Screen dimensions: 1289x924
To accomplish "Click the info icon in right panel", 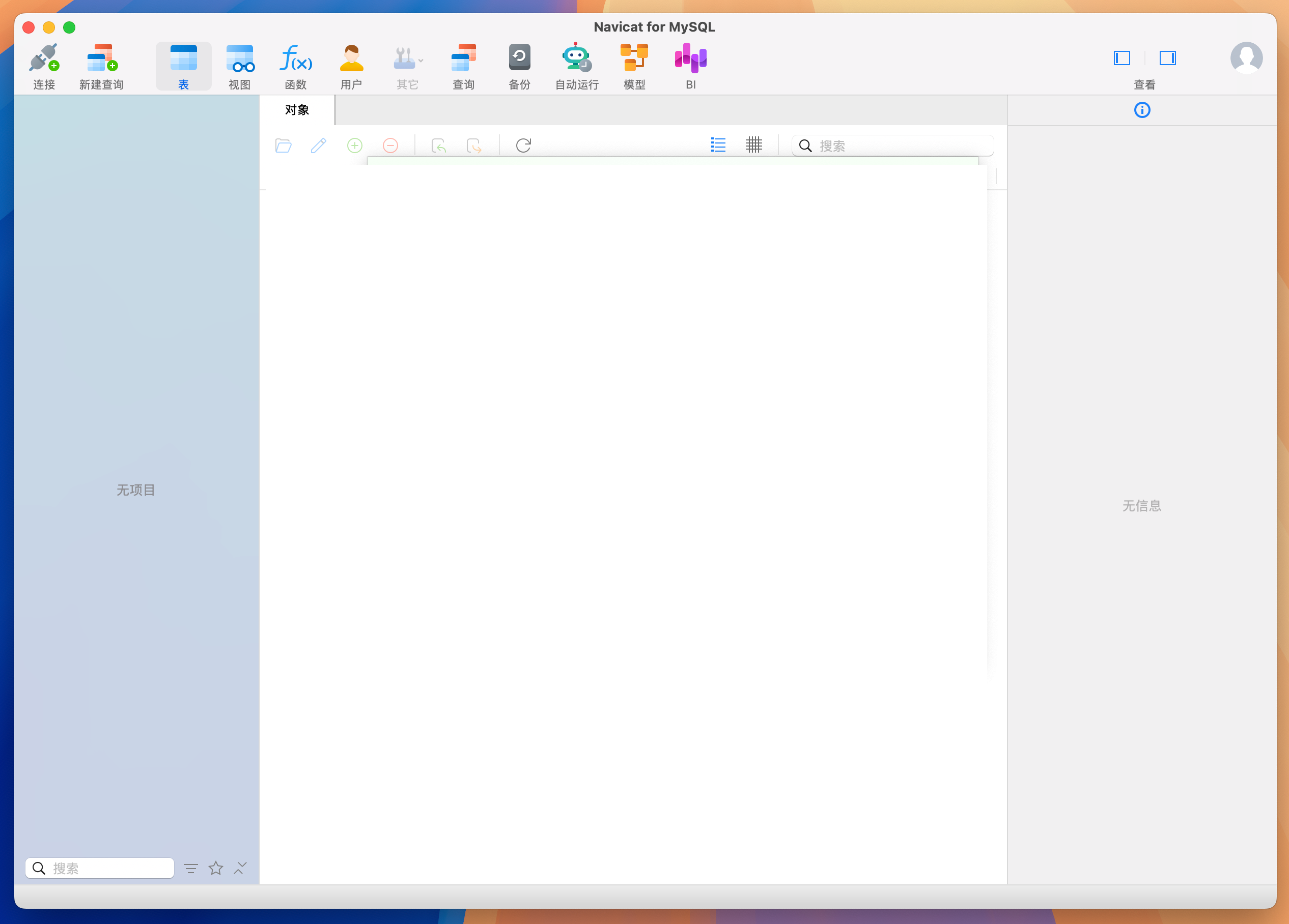I will [1142, 109].
